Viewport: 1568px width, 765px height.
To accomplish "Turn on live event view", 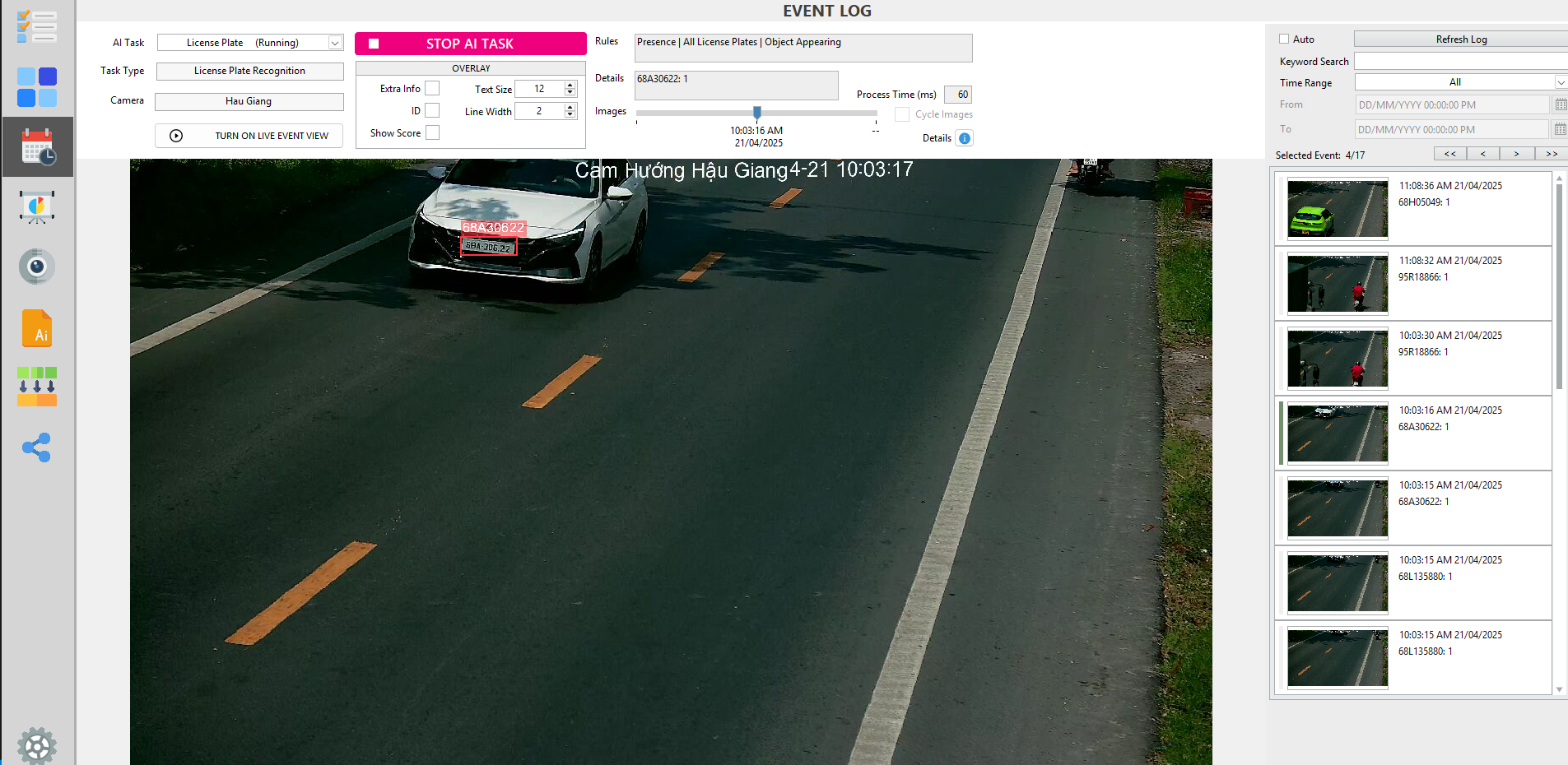I will pyautogui.click(x=249, y=136).
